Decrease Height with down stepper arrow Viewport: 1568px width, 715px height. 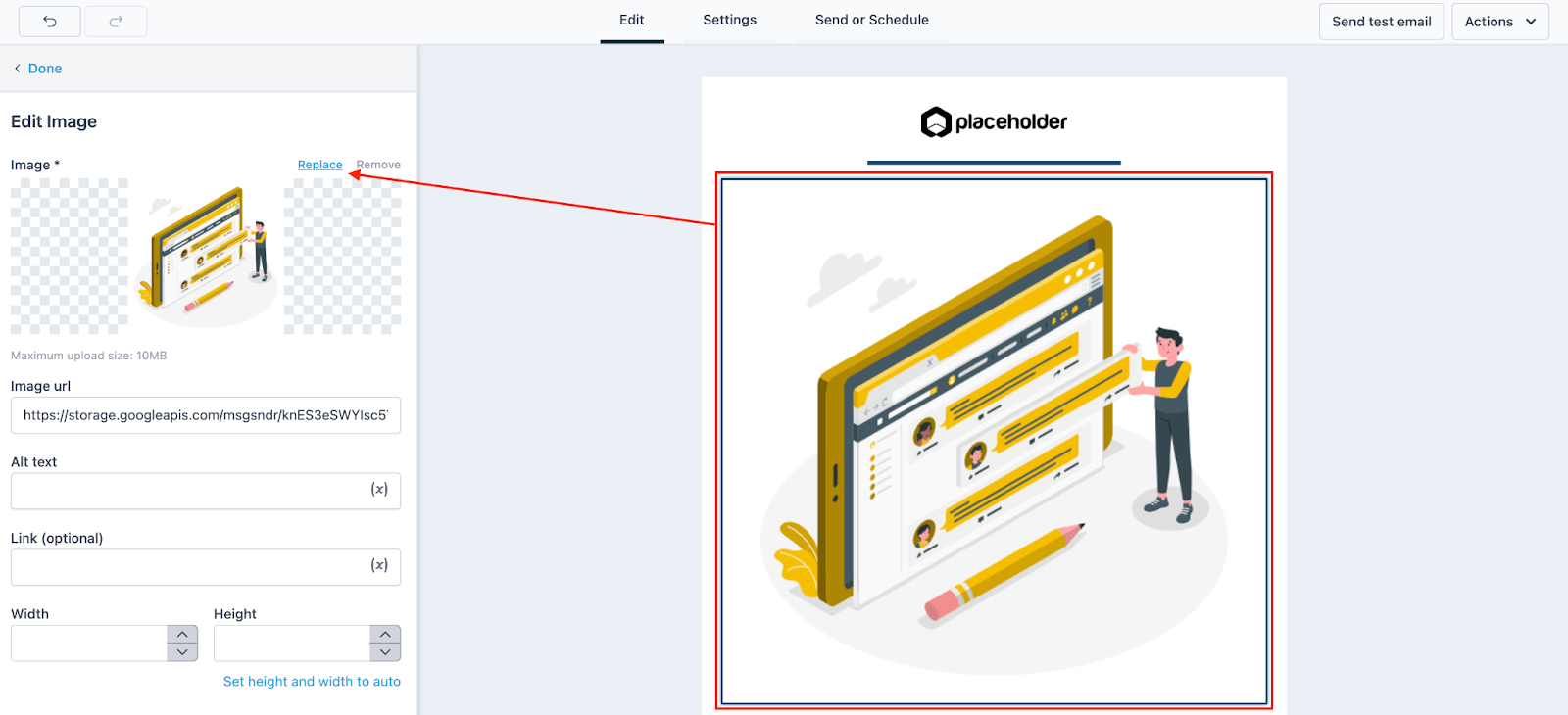pyautogui.click(x=385, y=652)
